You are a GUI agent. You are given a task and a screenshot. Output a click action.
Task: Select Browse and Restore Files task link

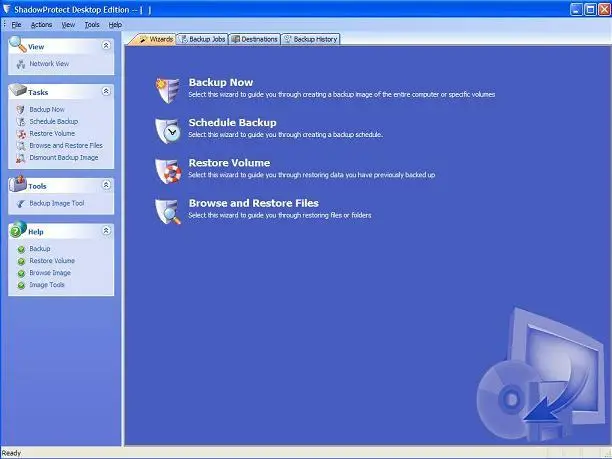pyautogui.click(x=66, y=146)
